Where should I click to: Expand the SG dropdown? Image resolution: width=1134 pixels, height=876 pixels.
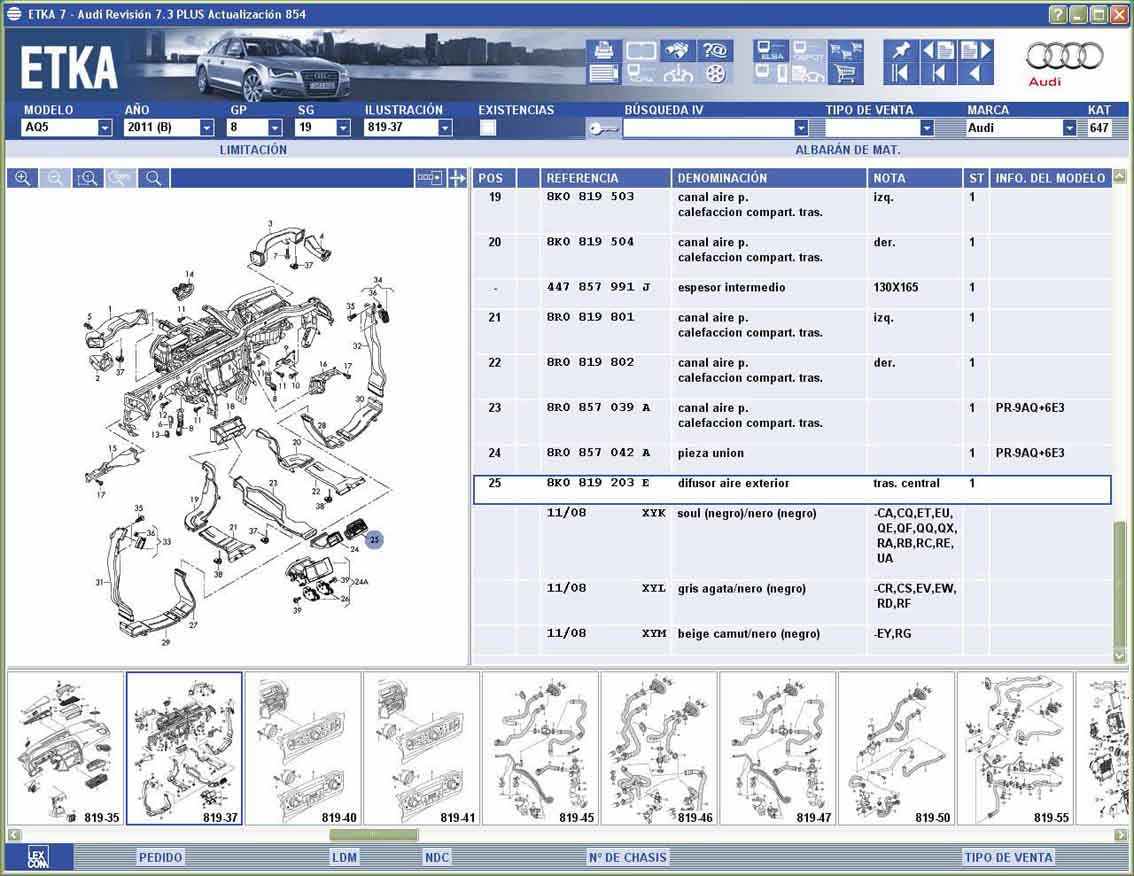click(x=344, y=128)
